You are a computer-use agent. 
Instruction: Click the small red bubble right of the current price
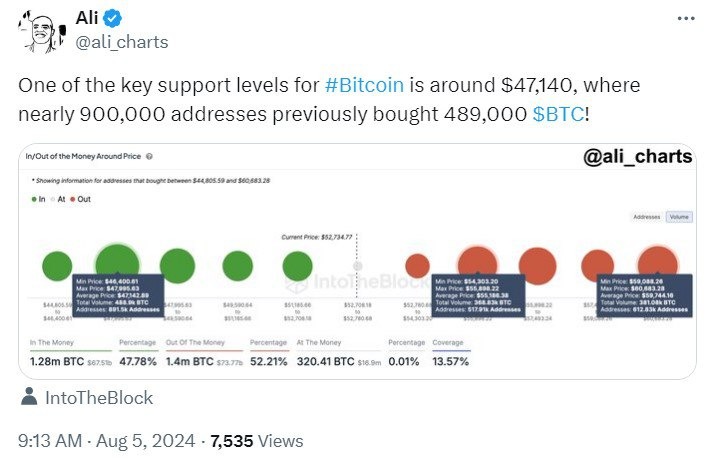pyautogui.click(x=417, y=265)
